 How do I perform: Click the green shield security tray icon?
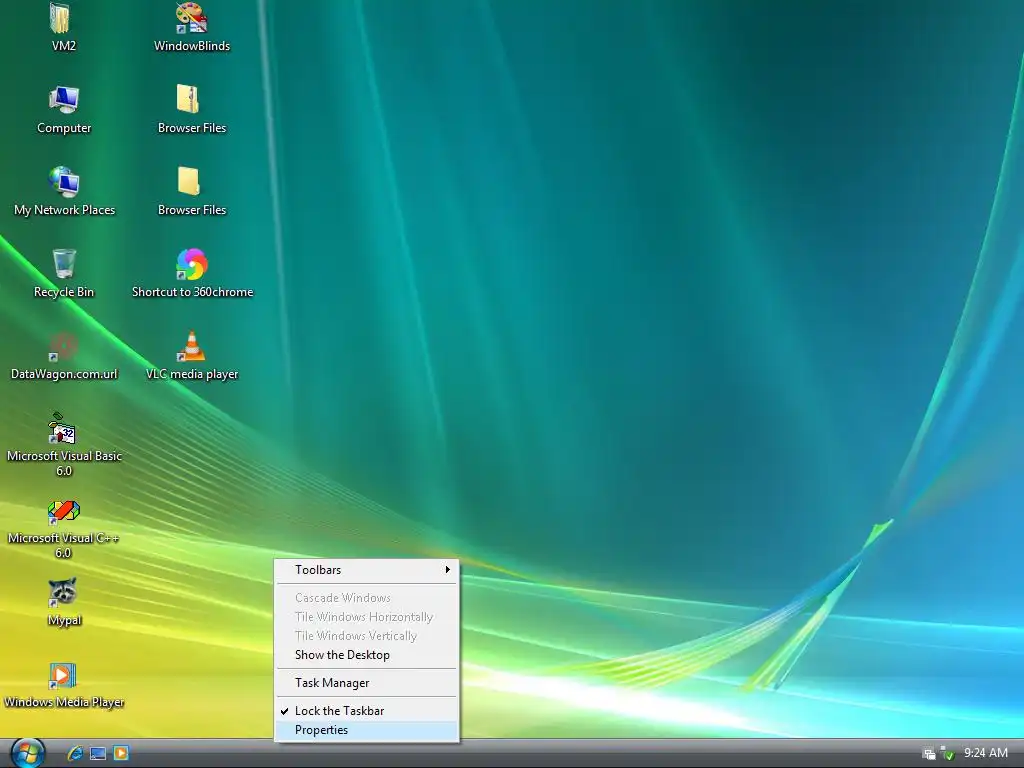(947, 754)
